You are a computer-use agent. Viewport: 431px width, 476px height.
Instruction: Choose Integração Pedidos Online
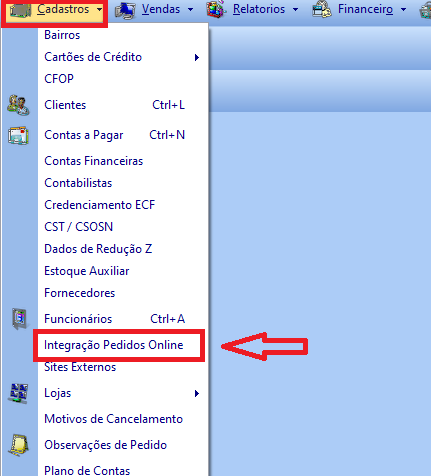114,345
